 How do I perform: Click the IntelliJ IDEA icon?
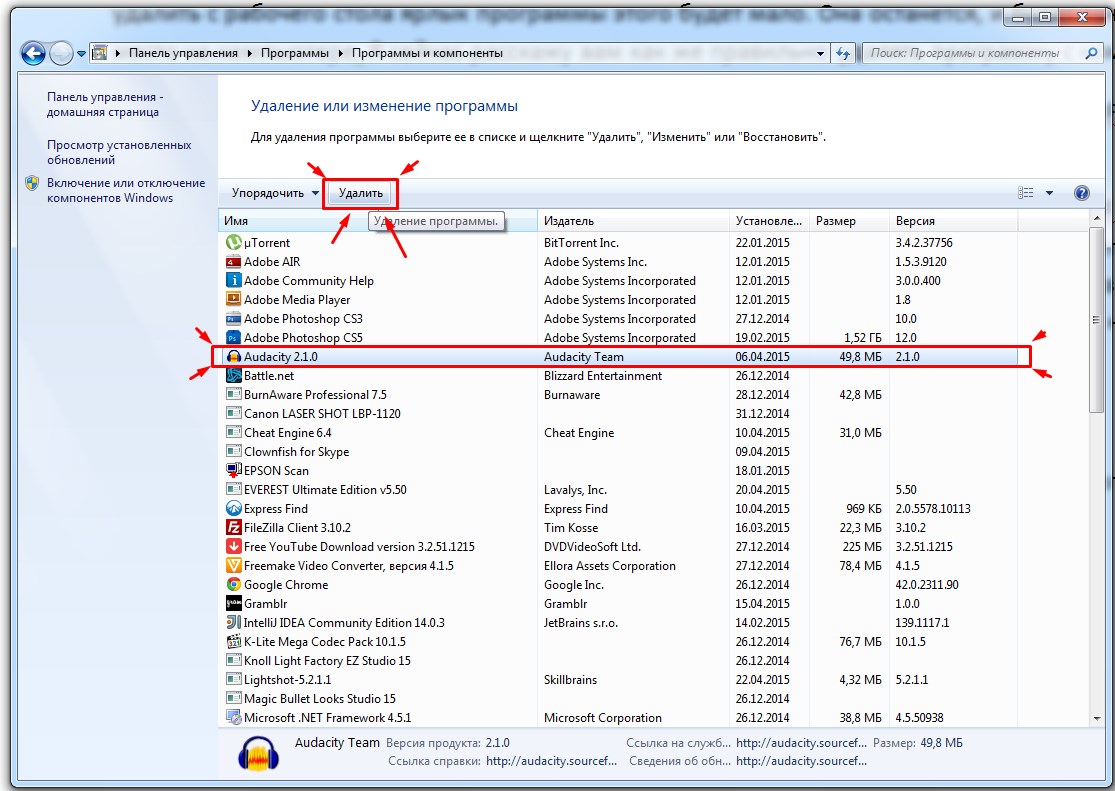pos(233,622)
